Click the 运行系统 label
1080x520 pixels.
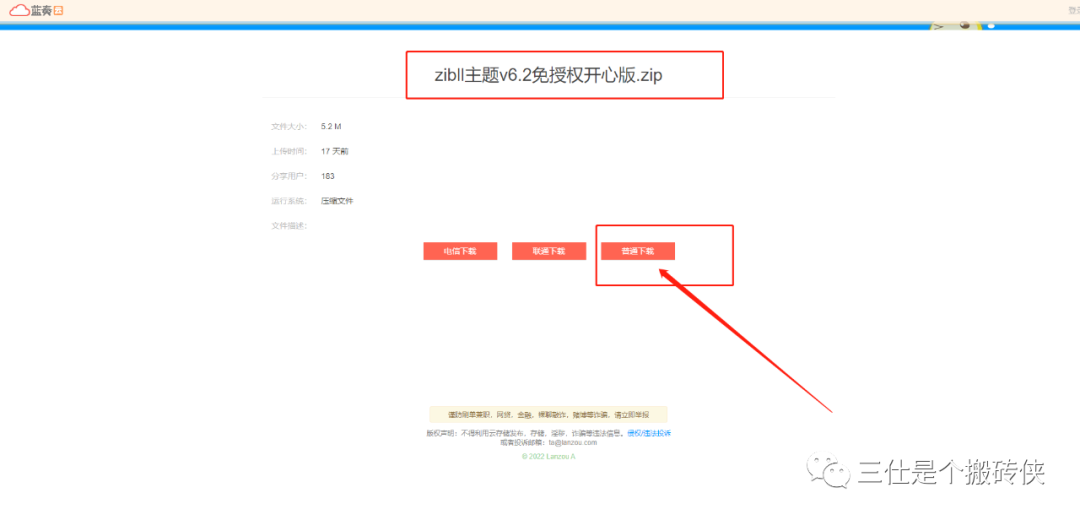289,201
